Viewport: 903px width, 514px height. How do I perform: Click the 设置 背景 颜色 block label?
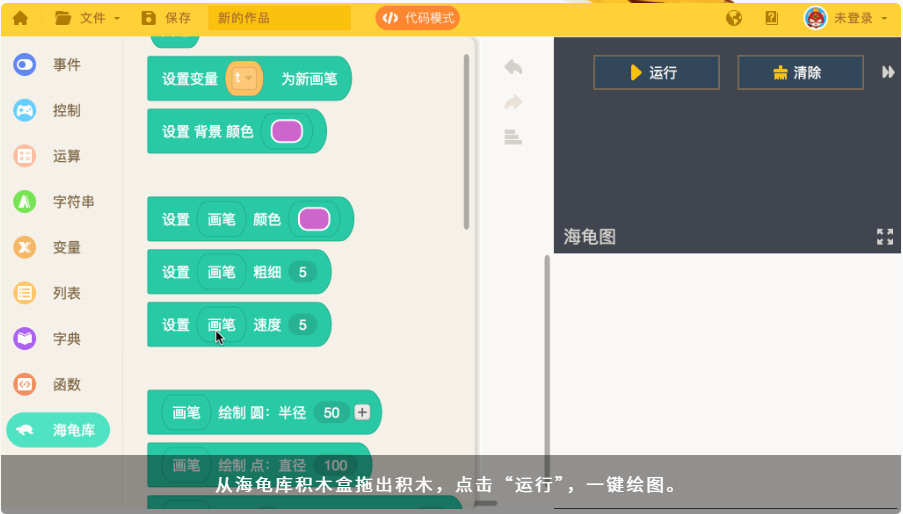(x=207, y=132)
